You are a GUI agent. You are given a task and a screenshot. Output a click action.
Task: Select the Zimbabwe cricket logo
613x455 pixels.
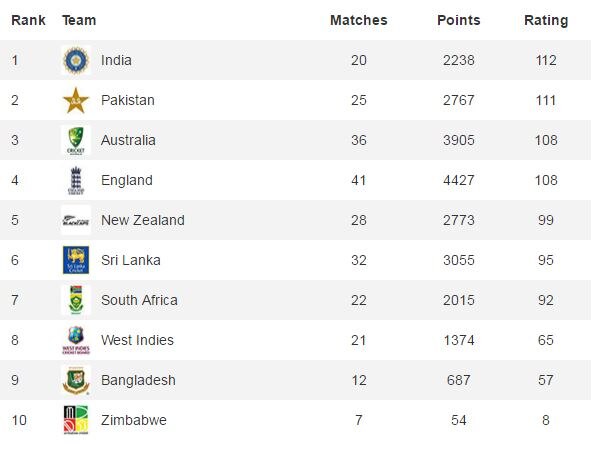click(x=76, y=420)
